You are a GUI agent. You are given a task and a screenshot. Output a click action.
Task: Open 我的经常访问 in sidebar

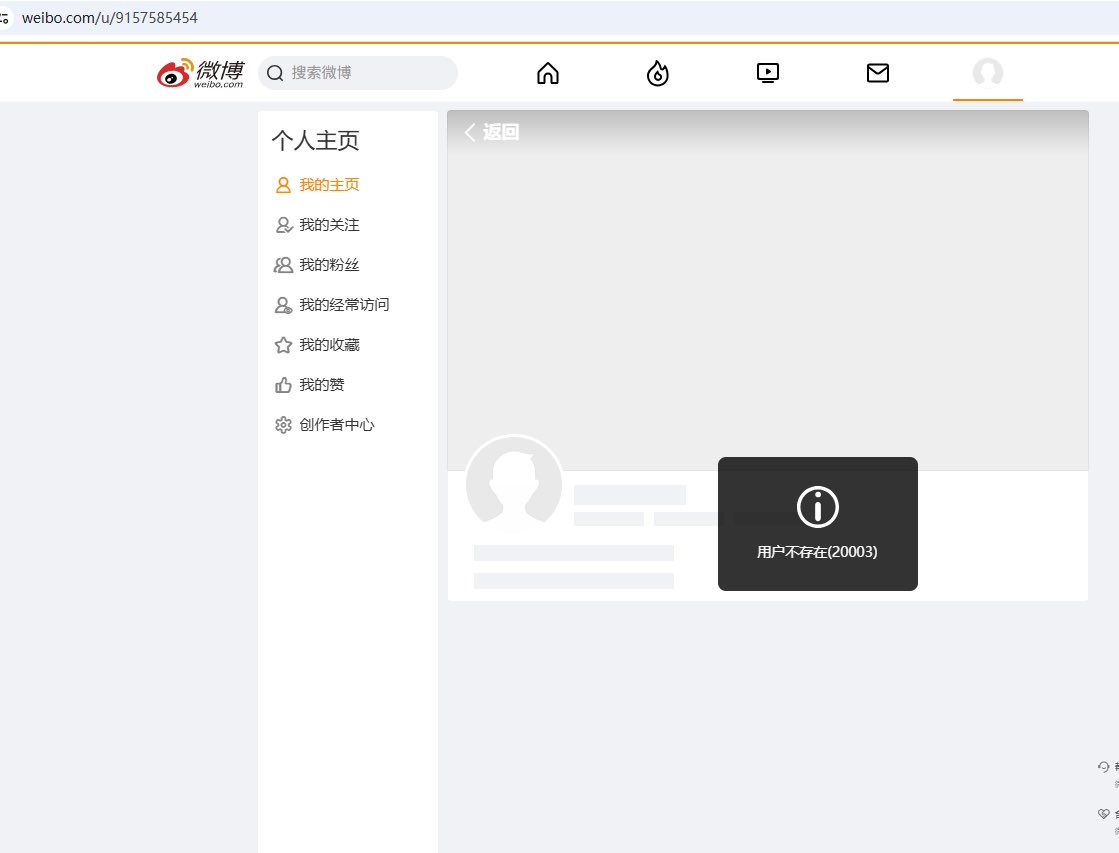click(x=343, y=305)
